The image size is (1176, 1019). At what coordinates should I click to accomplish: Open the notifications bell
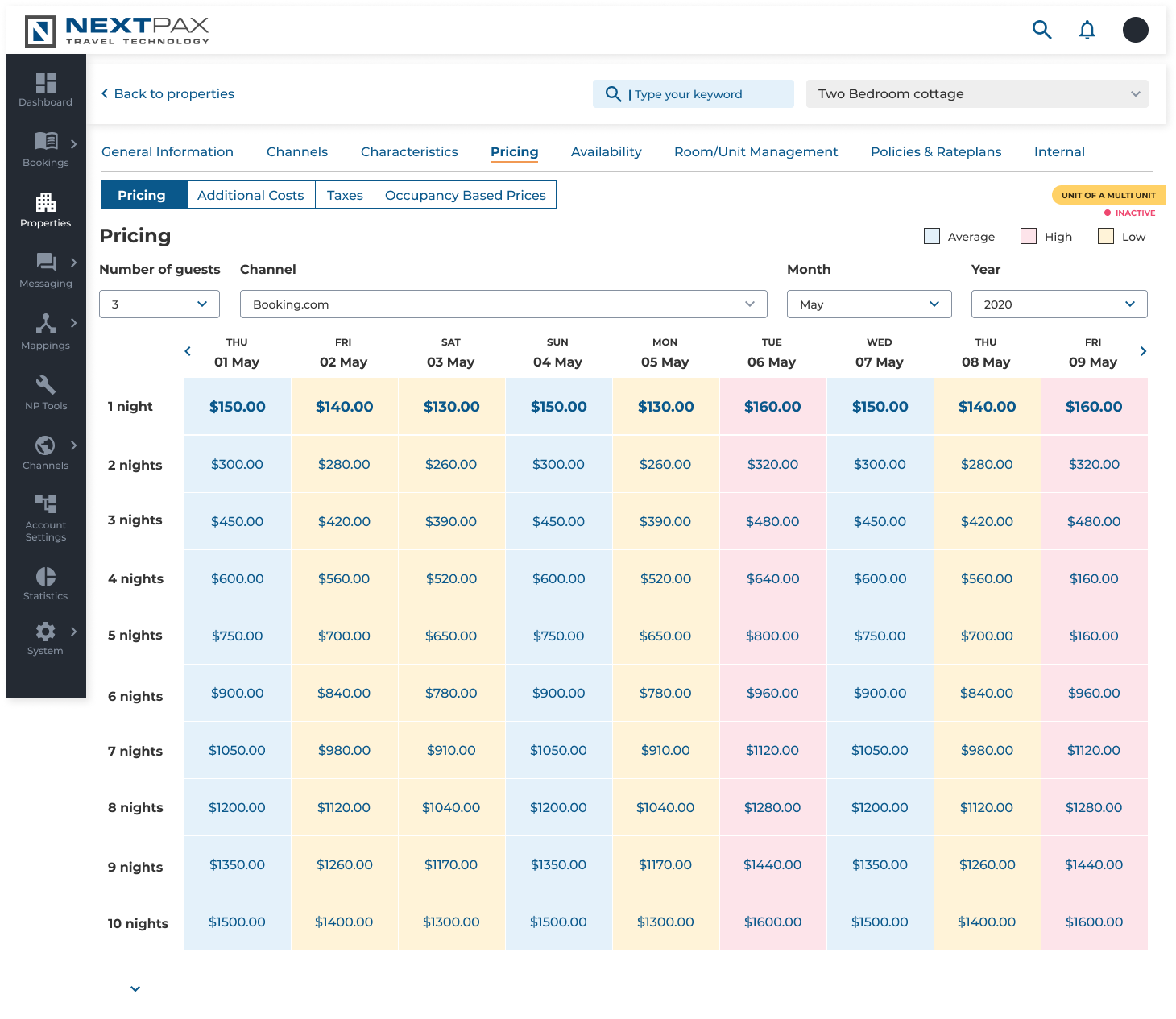coord(1087,29)
